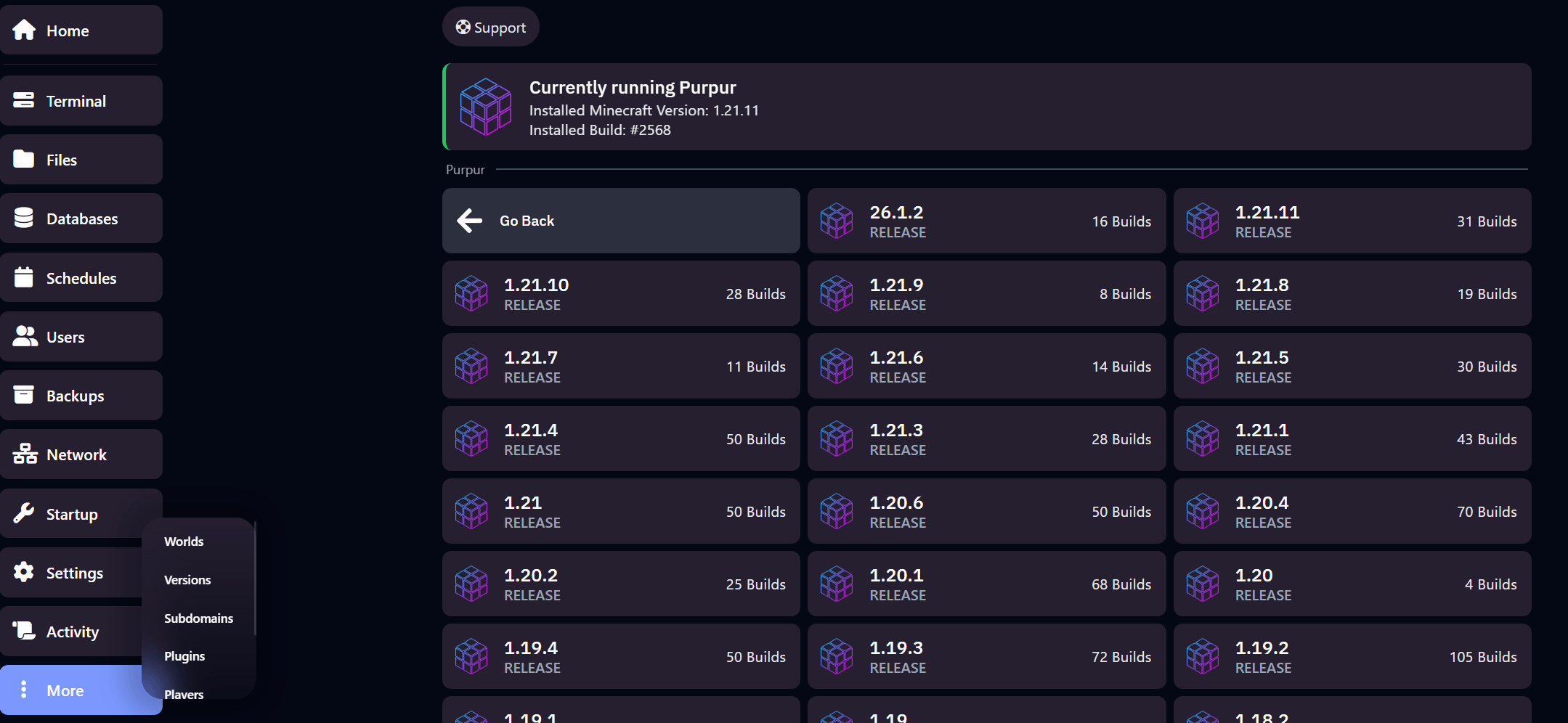Choose the 1.20.2 release card
1568x723 pixels.
[x=621, y=584]
